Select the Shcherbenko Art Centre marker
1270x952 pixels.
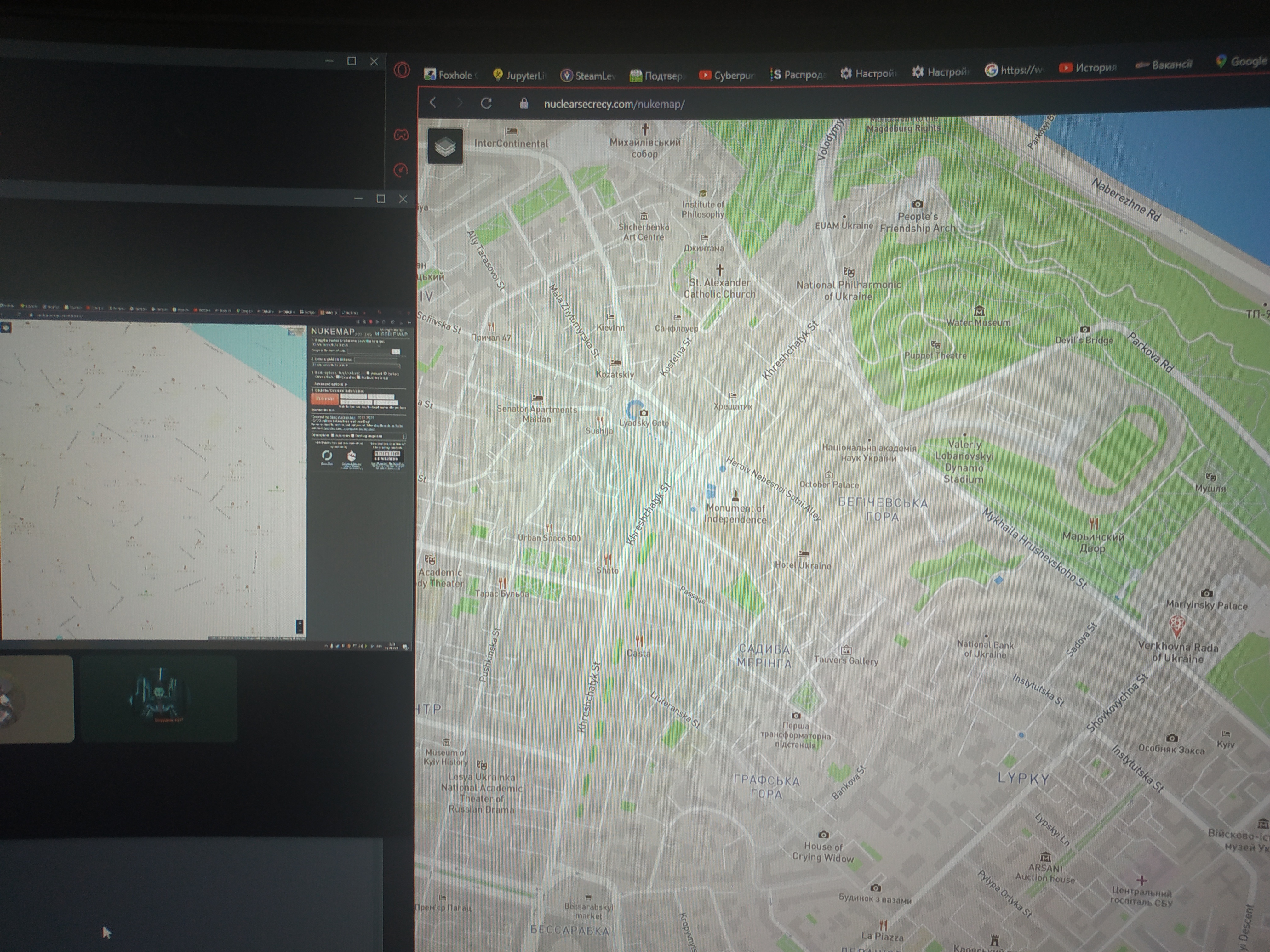pyautogui.click(x=644, y=216)
